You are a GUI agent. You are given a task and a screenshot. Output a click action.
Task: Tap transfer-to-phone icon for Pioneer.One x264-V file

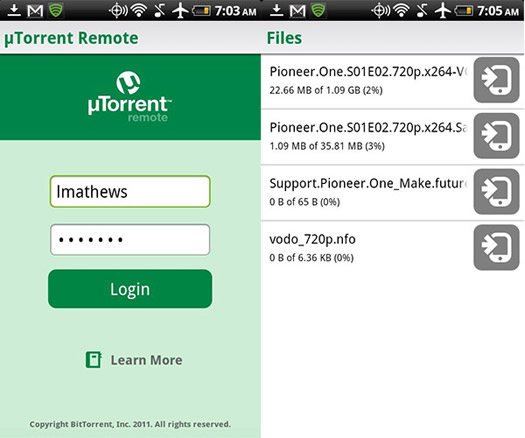pyautogui.click(x=497, y=80)
